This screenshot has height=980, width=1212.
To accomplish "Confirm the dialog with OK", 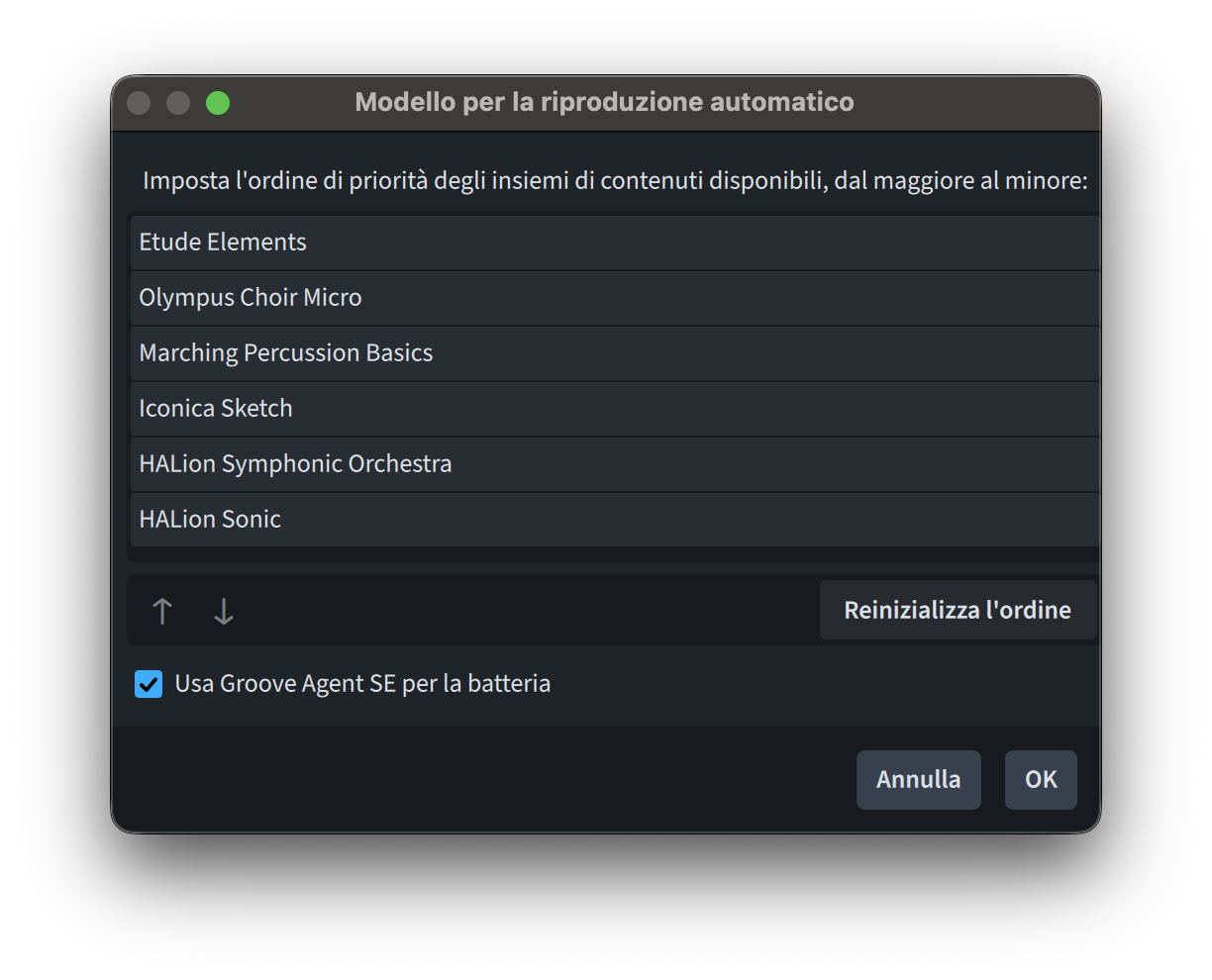I will click(x=1041, y=780).
